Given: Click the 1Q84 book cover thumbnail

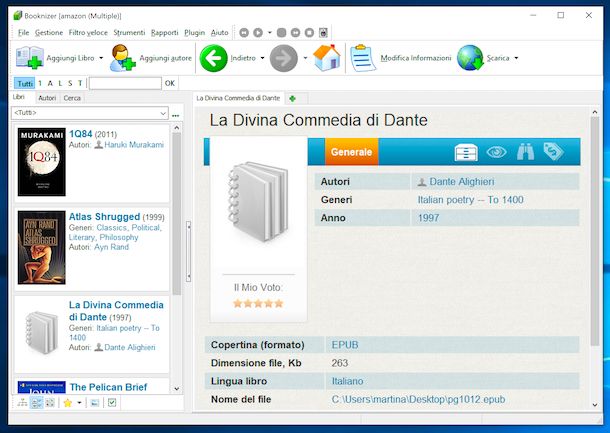Looking at the screenshot, I should point(42,162).
